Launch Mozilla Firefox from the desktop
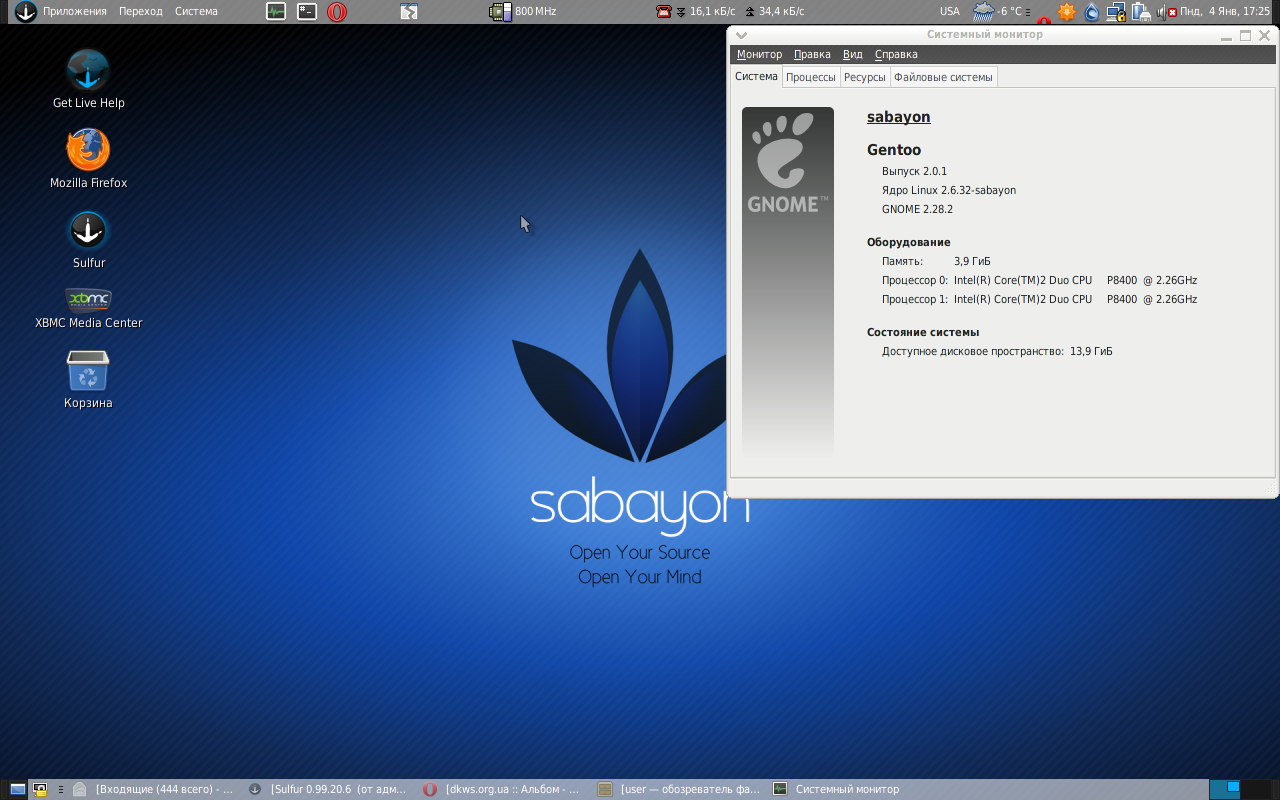Viewport: 1280px width, 800px height. point(88,159)
